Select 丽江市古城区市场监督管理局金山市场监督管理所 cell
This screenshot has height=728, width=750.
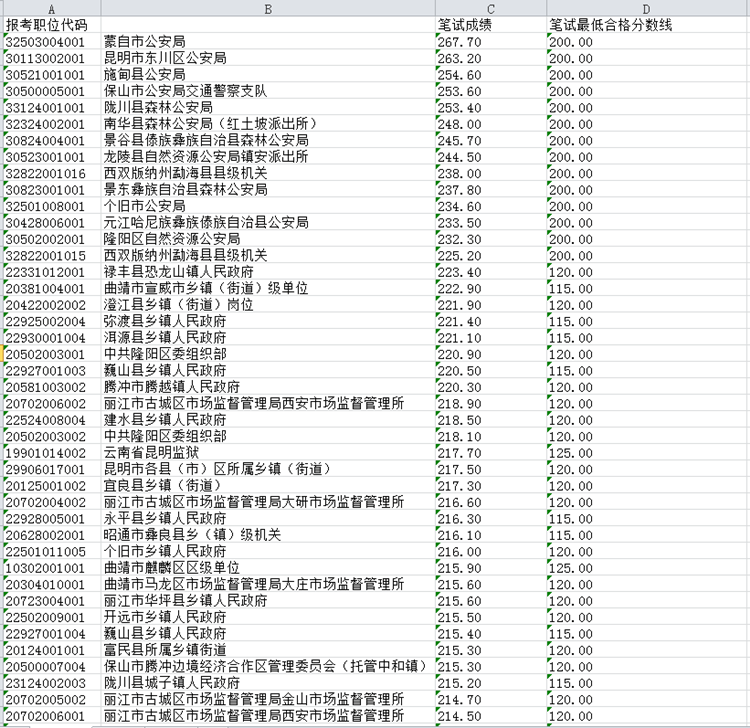[268, 699]
